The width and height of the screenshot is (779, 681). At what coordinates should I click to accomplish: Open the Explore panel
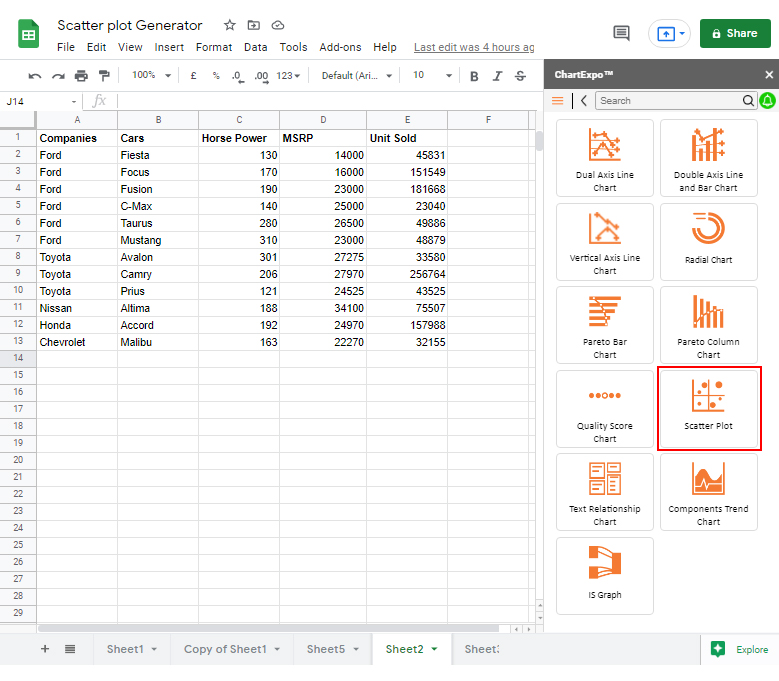click(x=740, y=649)
